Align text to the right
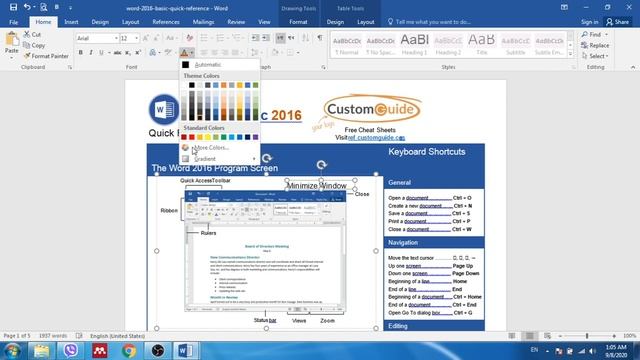This screenshot has height=360, width=640. coord(225,52)
